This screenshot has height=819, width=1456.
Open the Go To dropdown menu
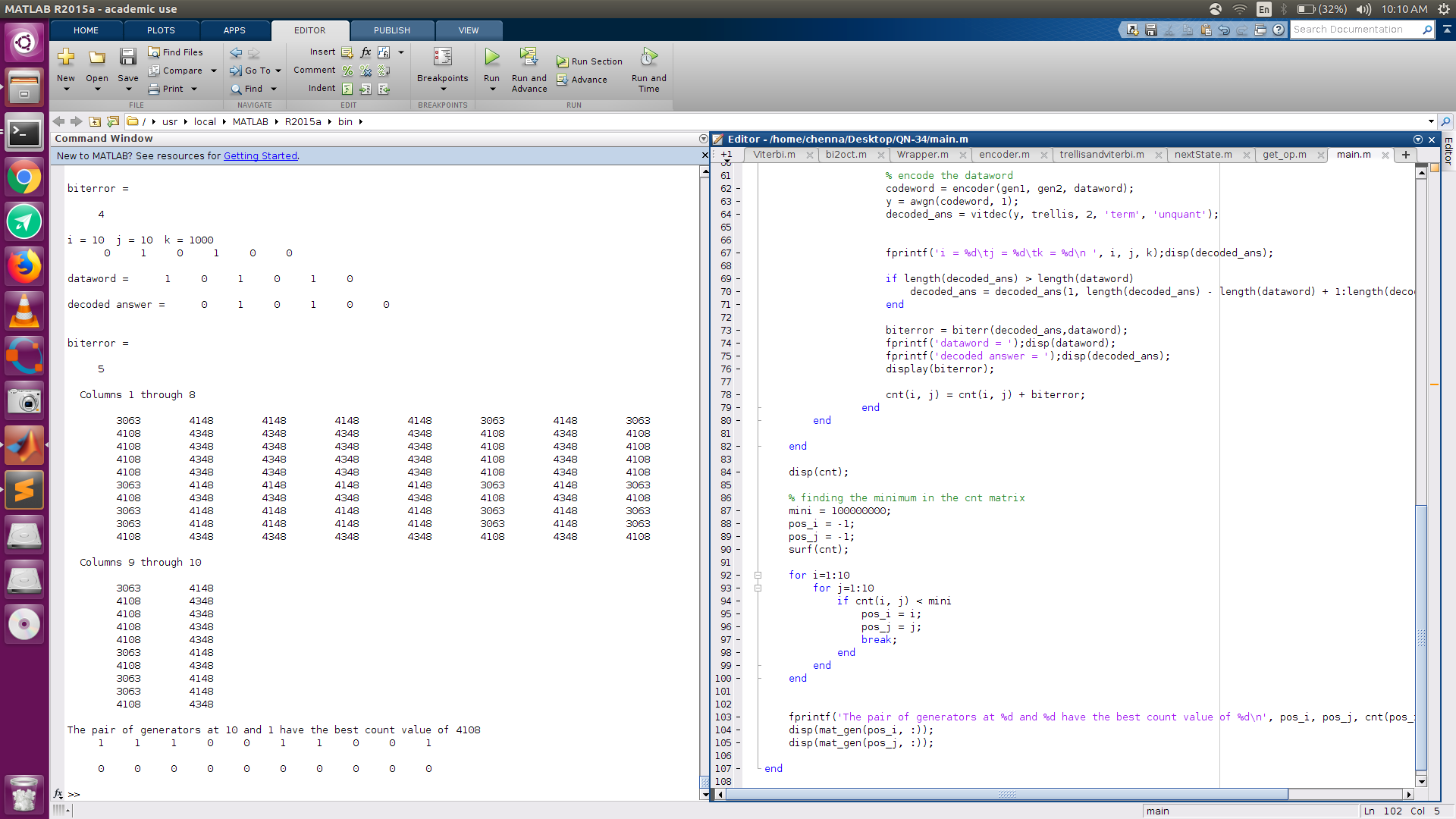click(x=278, y=71)
